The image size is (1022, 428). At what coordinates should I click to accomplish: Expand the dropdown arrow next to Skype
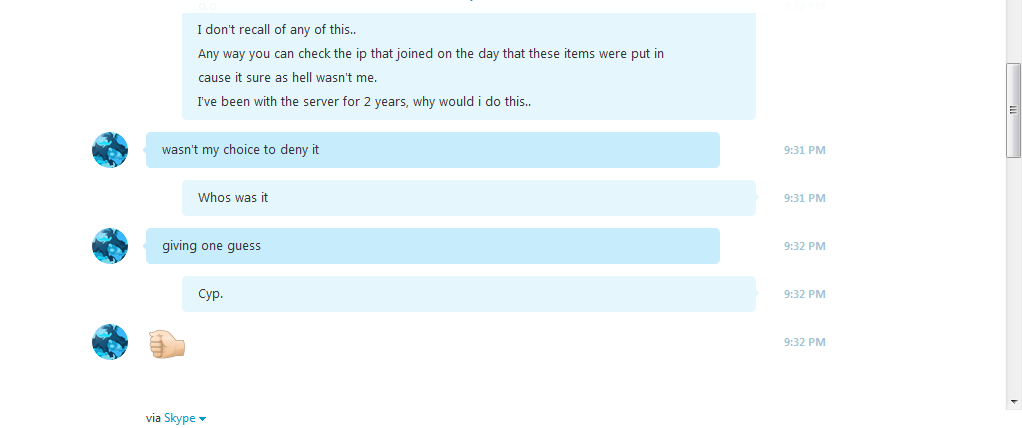(203, 419)
